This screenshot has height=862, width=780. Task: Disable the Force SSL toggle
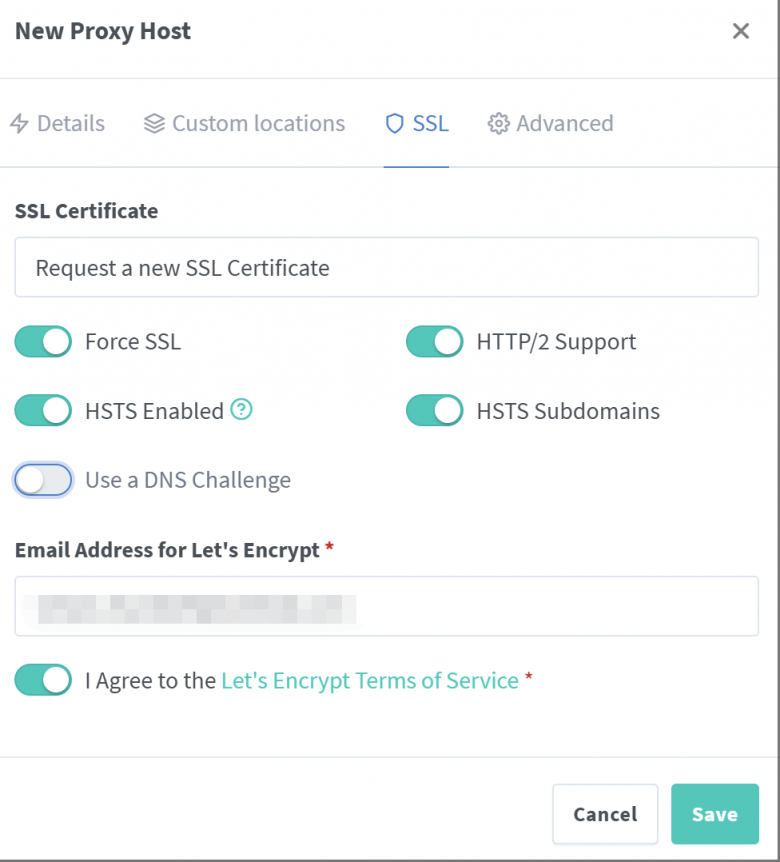tap(42, 341)
